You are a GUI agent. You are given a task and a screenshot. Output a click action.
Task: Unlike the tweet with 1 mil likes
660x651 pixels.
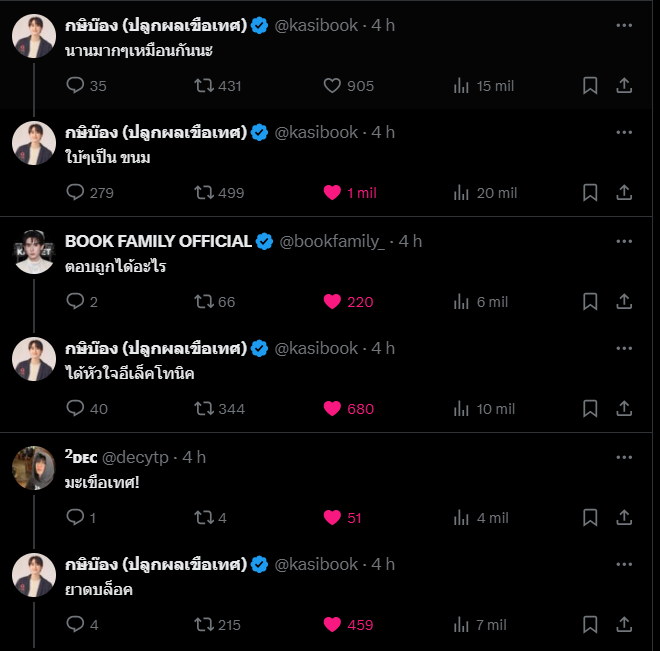[x=332, y=193]
